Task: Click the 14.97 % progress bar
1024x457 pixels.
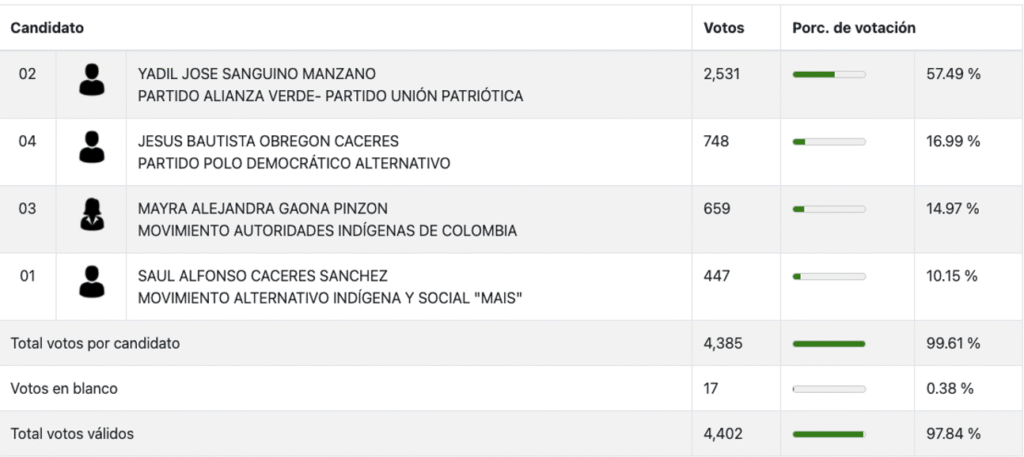Action: point(829,209)
